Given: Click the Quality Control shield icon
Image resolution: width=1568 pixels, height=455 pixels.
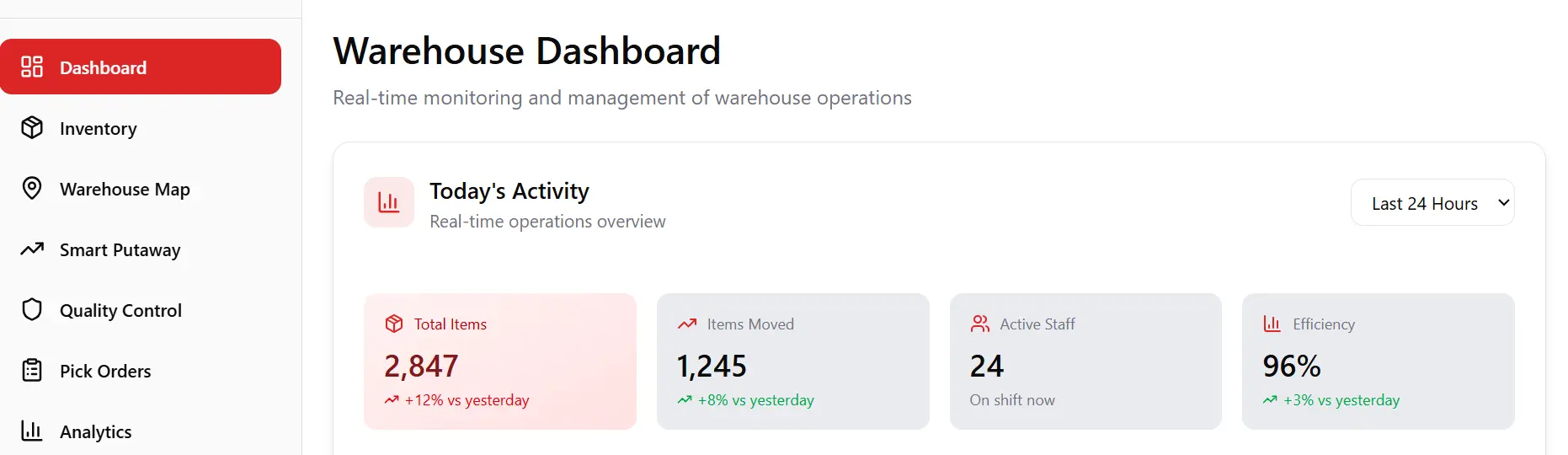Looking at the screenshot, I should coord(32,309).
